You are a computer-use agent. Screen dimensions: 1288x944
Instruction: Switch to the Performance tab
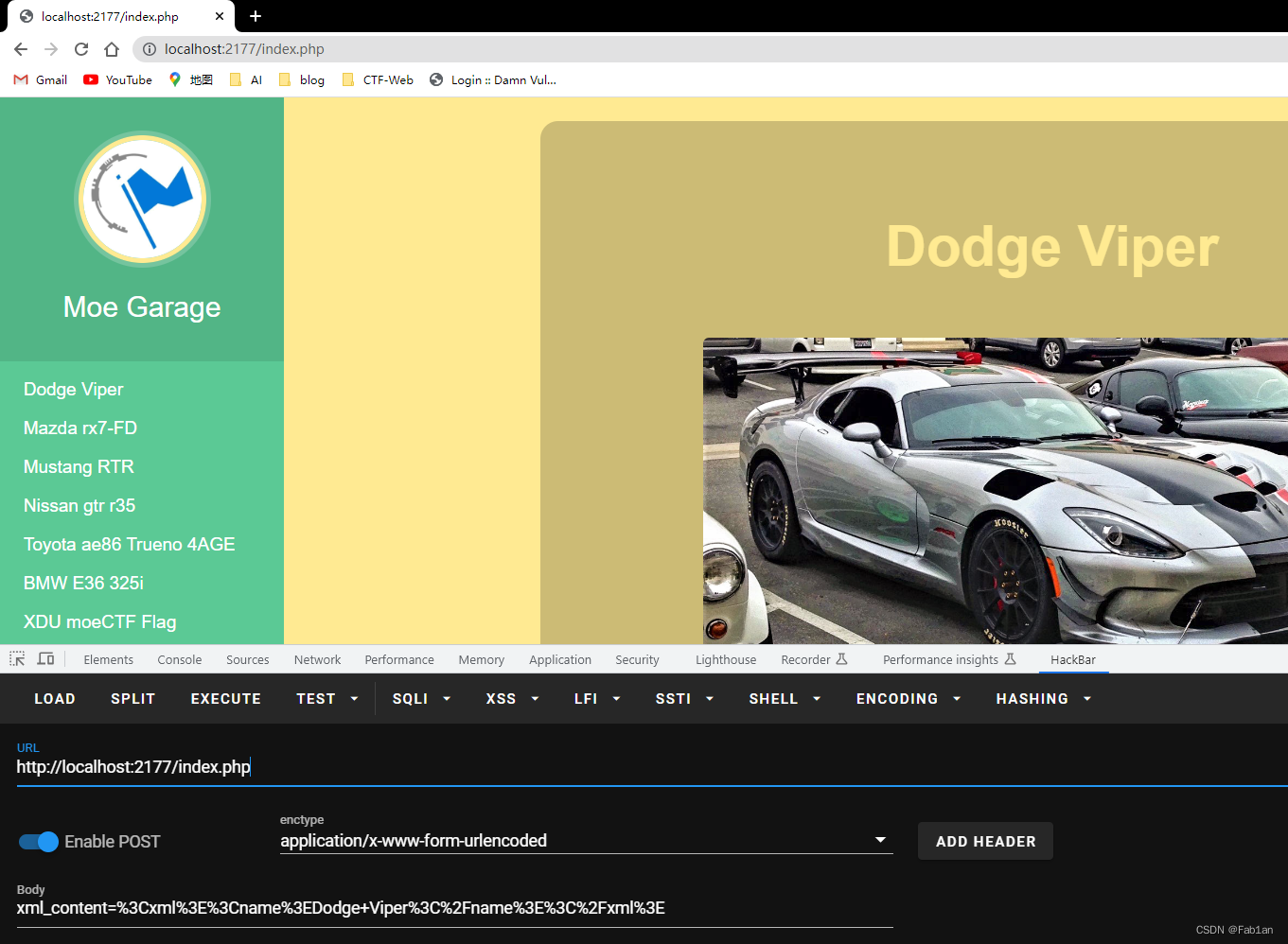pos(399,659)
